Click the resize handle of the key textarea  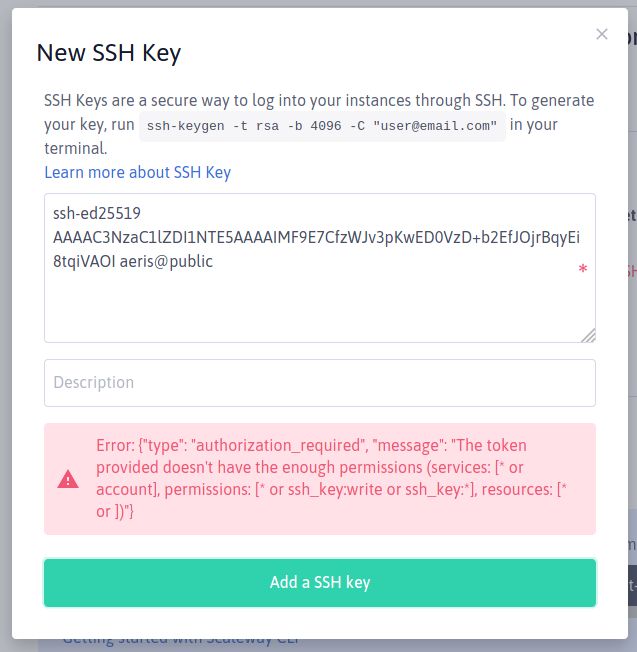point(588,334)
